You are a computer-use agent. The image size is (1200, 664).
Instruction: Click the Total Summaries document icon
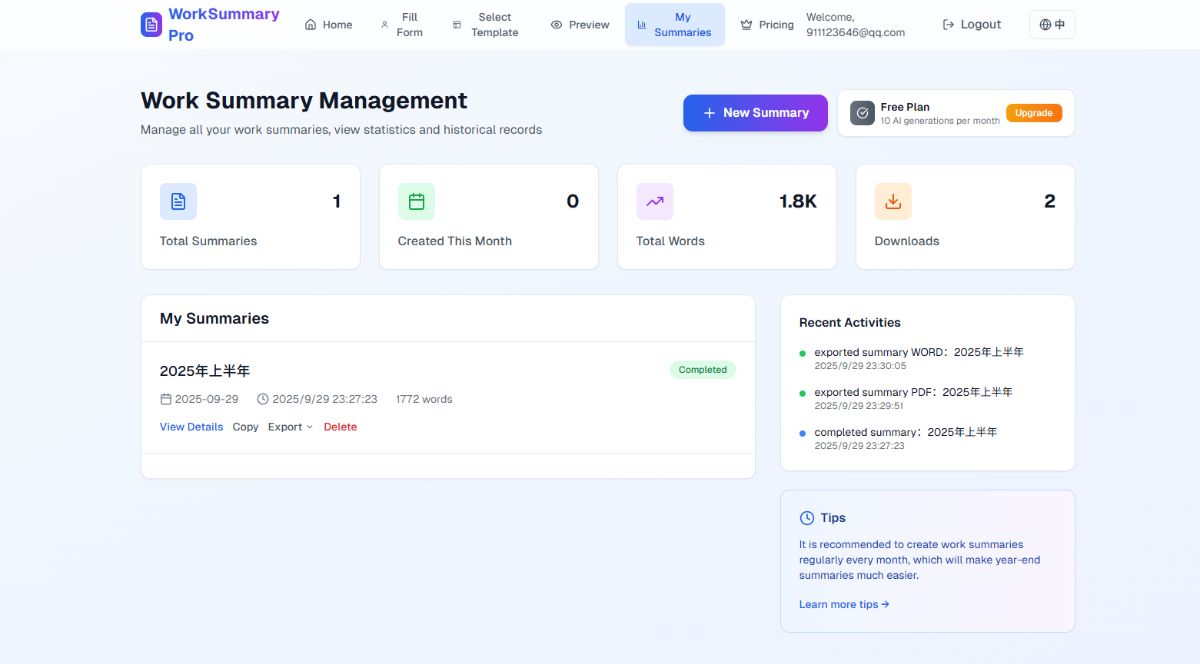(x=178, y=201)
